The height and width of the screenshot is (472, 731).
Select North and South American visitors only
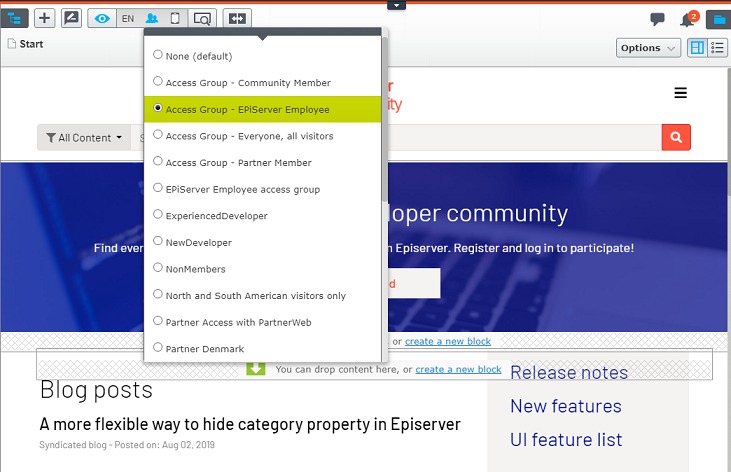click(x=262, y=295)
